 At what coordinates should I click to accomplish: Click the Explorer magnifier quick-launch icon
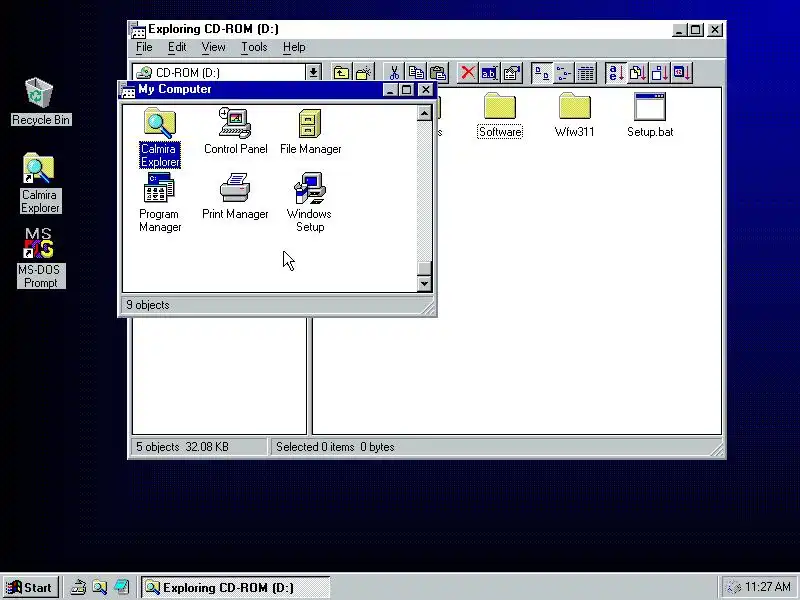(x=99, y=587)
